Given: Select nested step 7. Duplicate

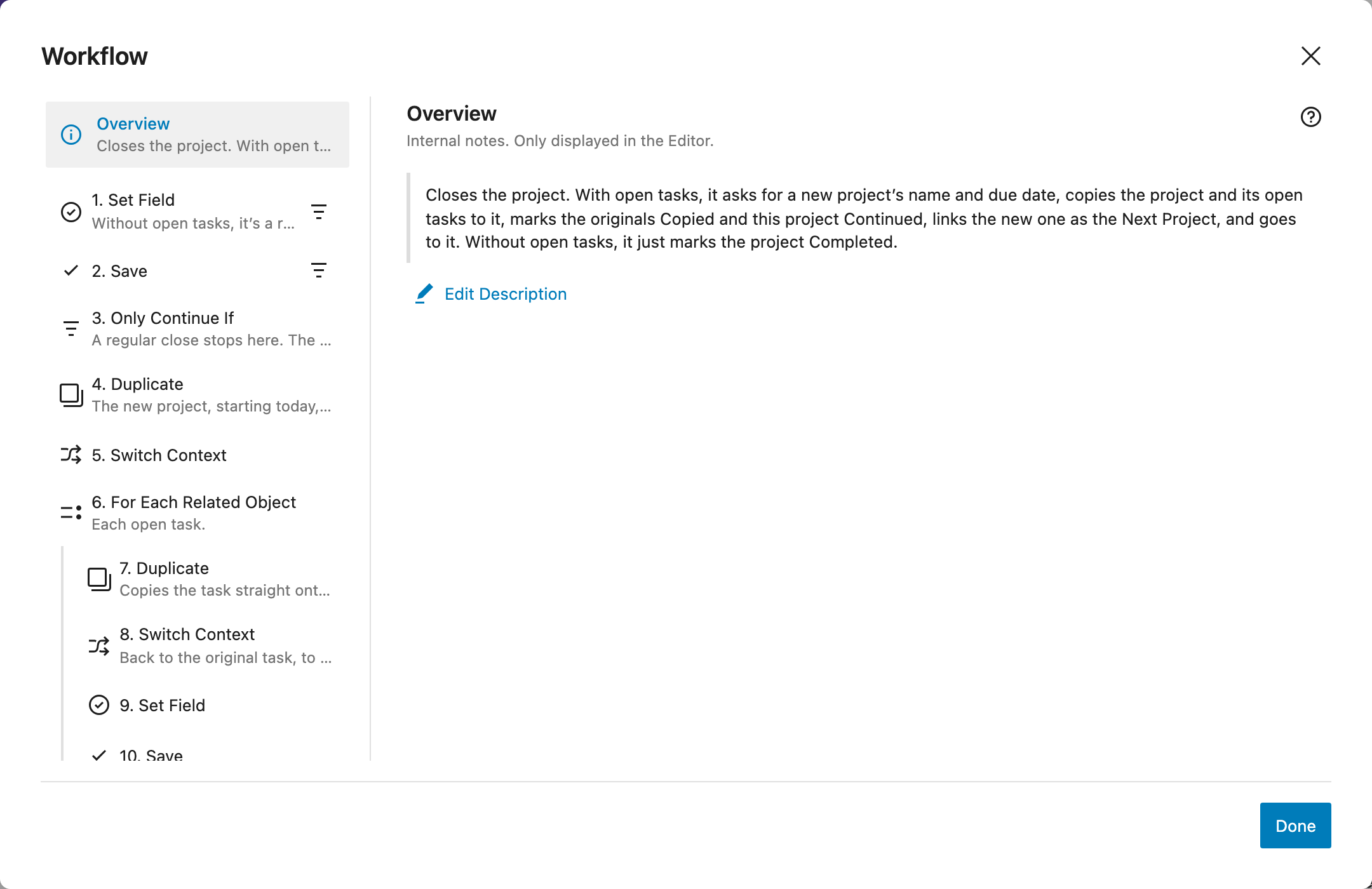Looking at the screenshot, I should 212,579.
